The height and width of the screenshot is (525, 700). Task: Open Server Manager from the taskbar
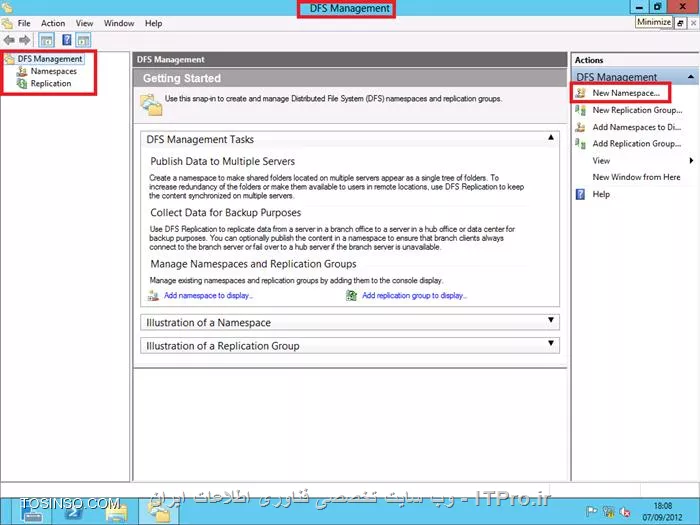tap(32, 512)
